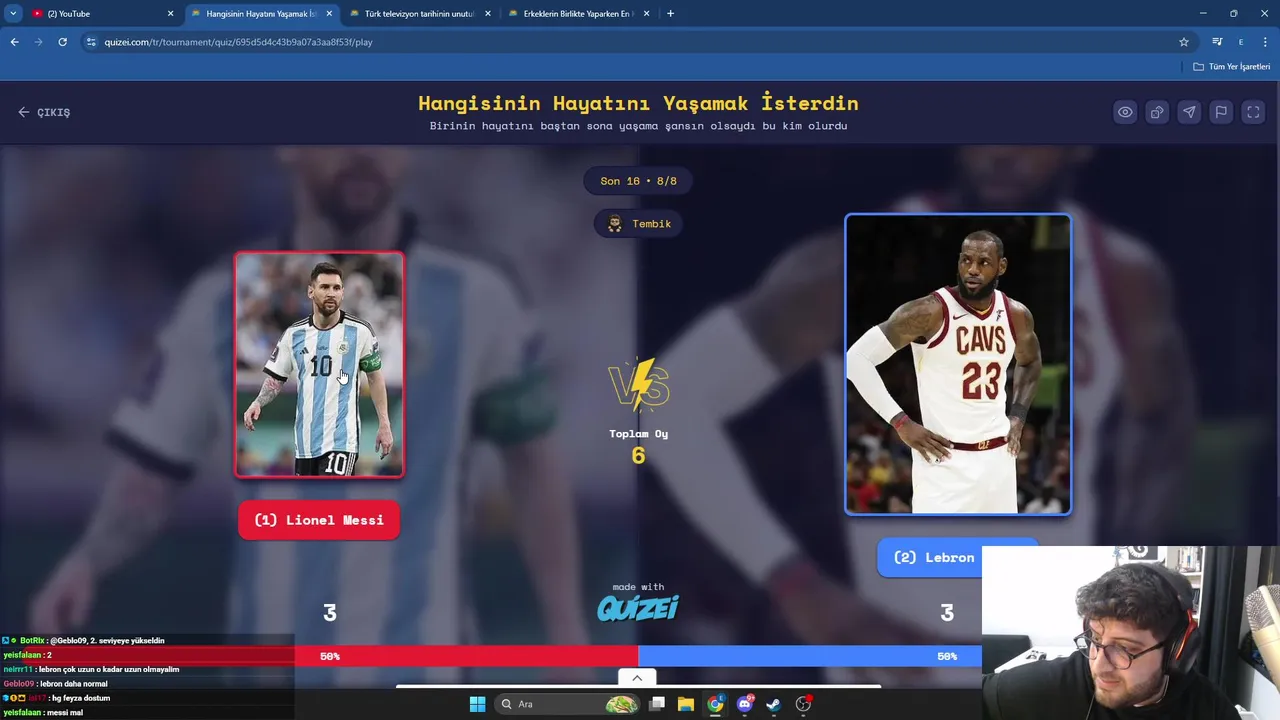Click the VS lightning emblem

pyautogui.click(x=638, y=386)
